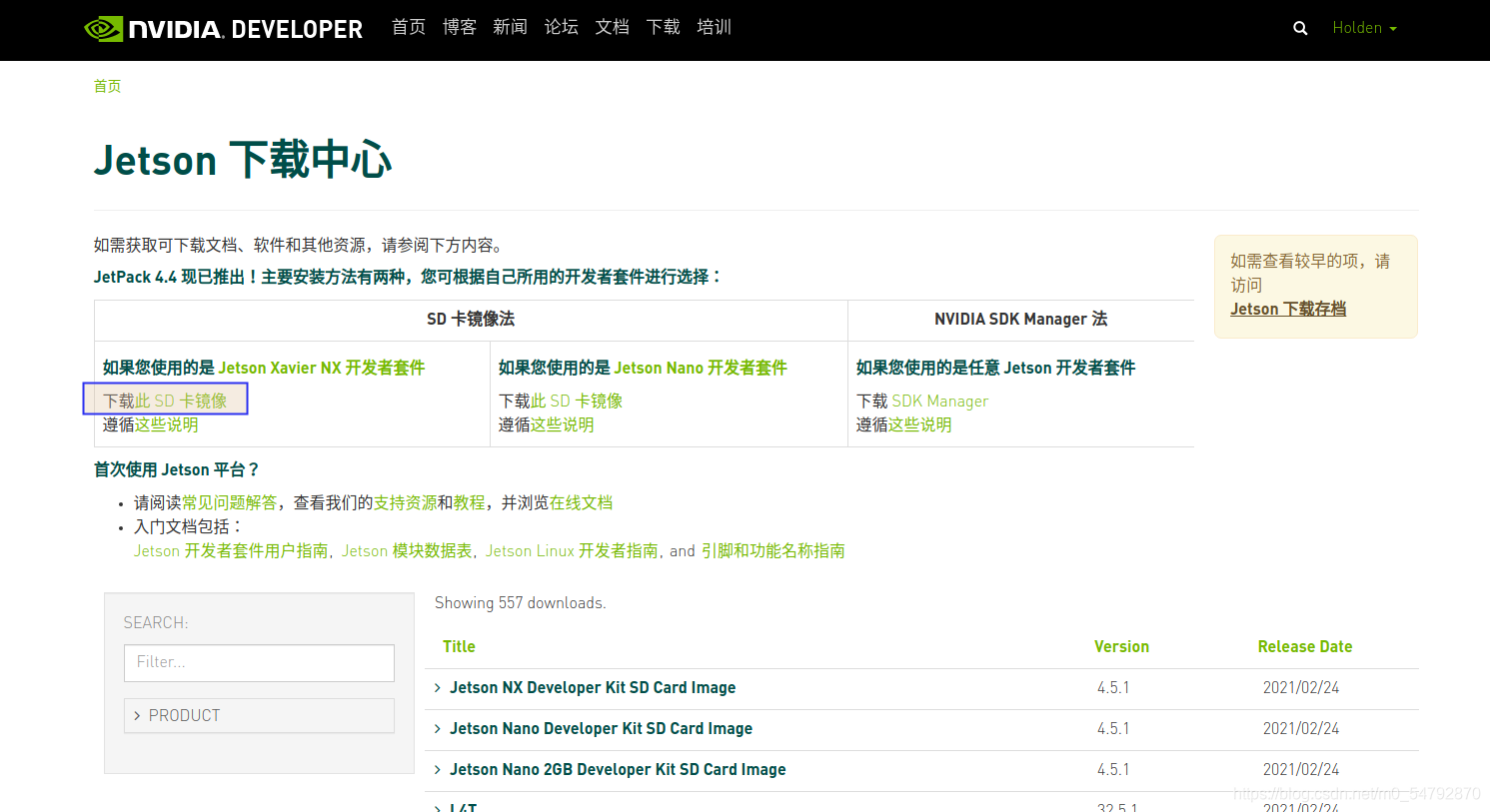Click the Showing 557 downloads text
The height and width of the screenshot is (812, 1490).
pos(521,602)
